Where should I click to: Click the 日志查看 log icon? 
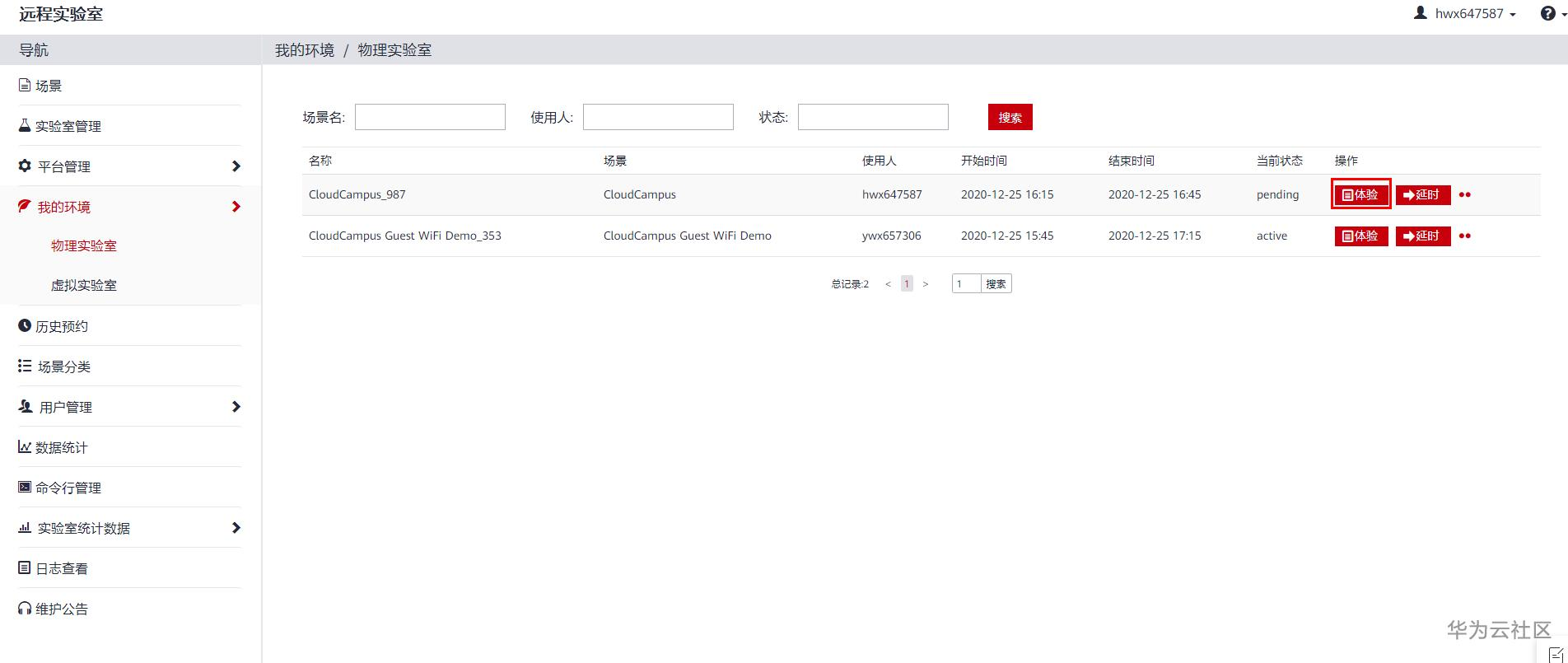click(x=25, y=567)
